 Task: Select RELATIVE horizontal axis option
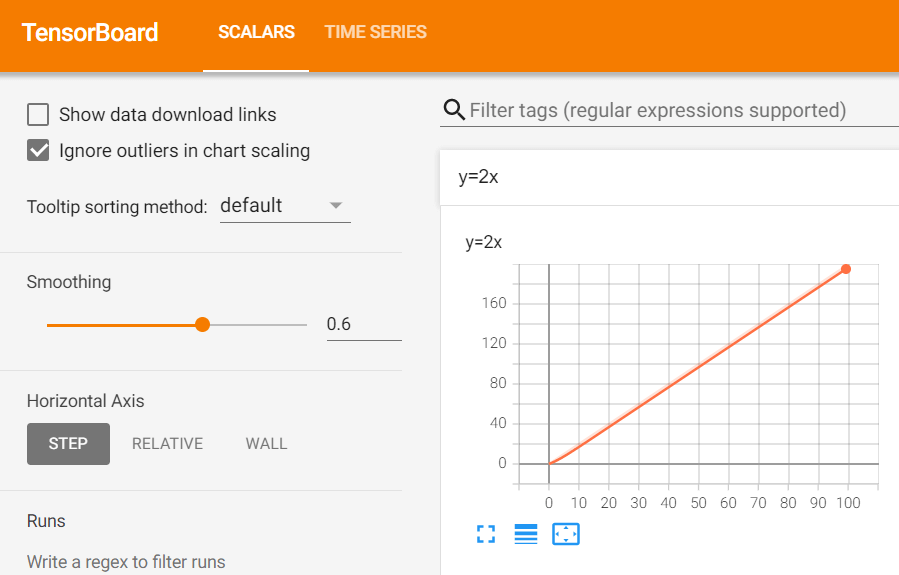[167, 444]
